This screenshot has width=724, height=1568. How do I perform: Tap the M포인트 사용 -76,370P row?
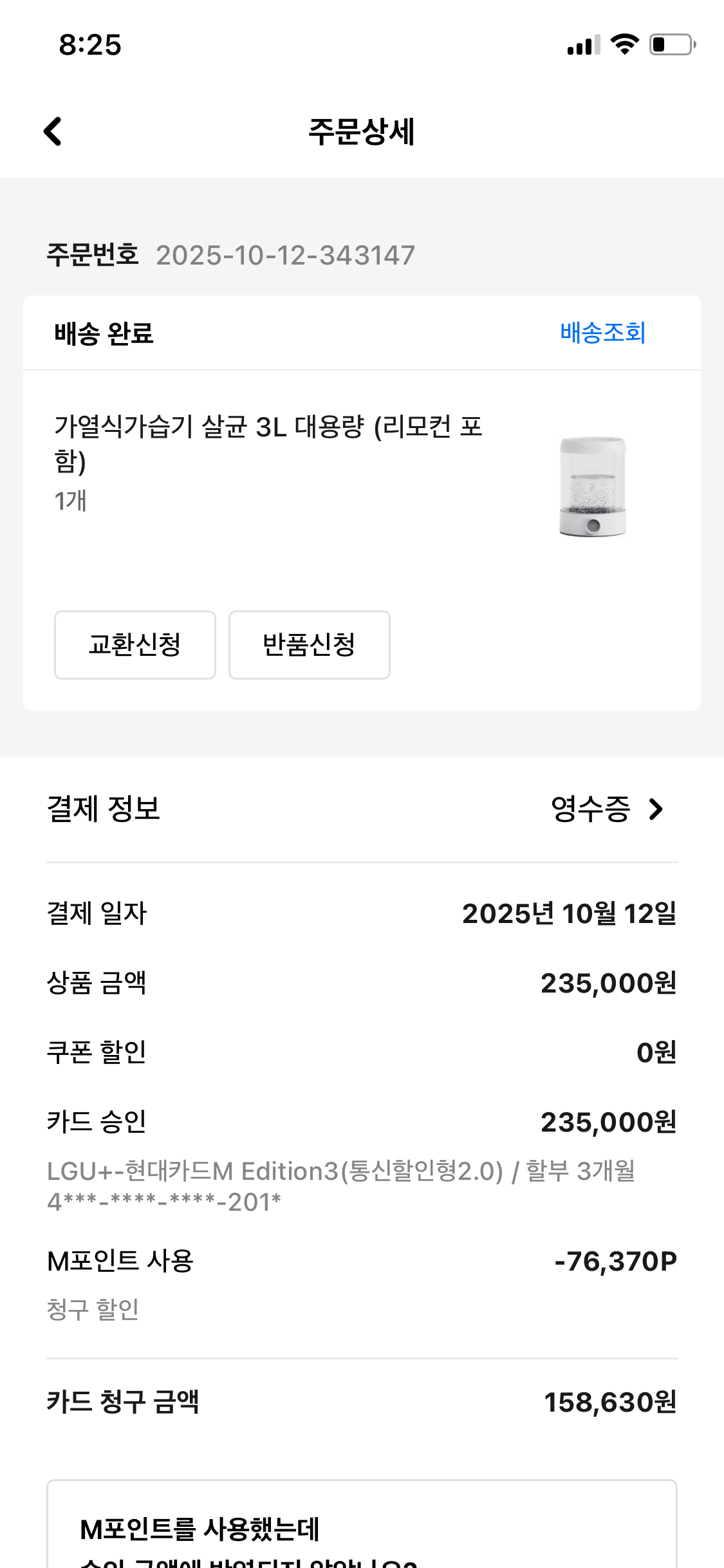point(362,1262)
